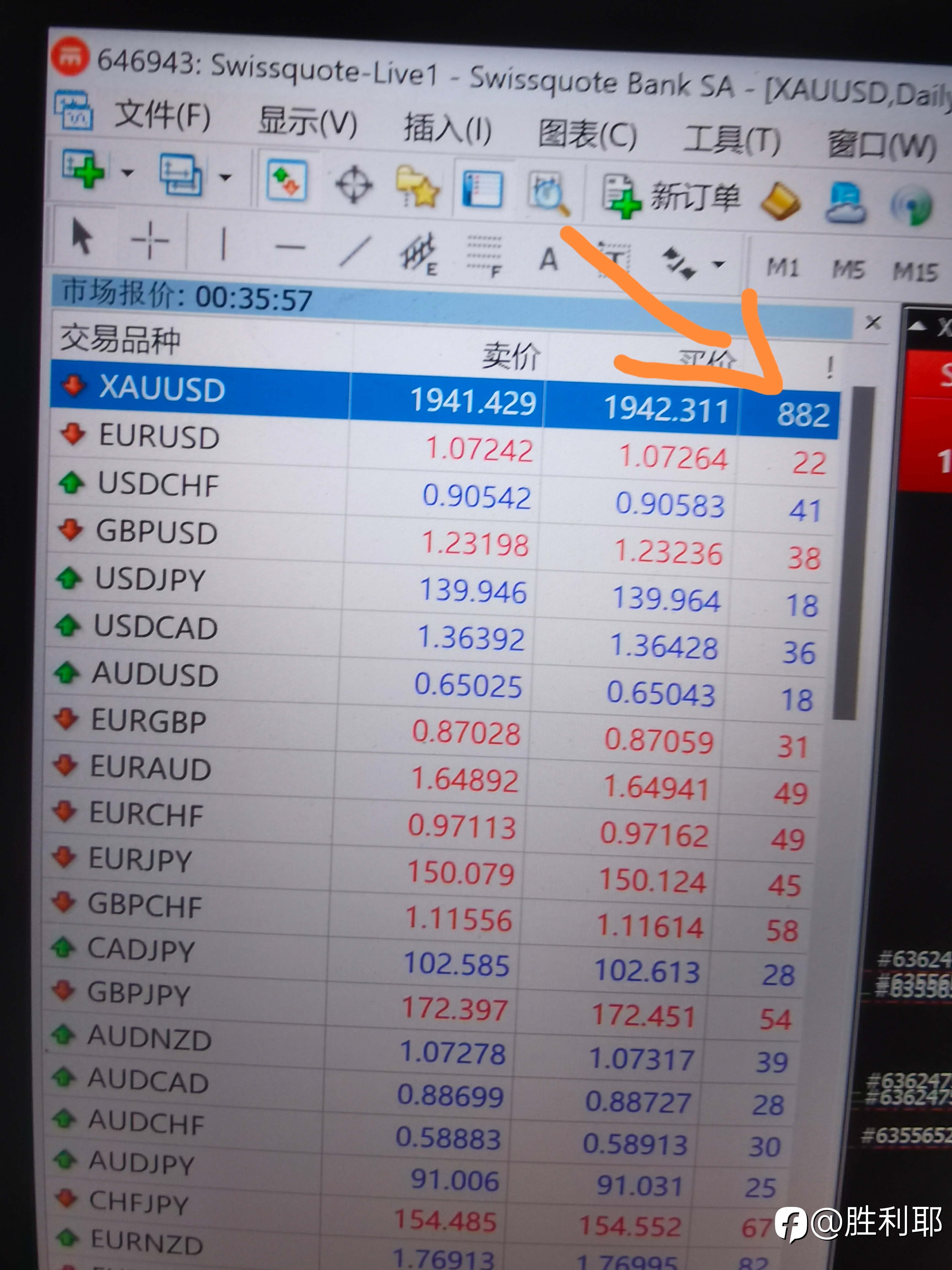Click the cloud user icon in toolbar
The image size is (952, 1270).
pos(845,203)
